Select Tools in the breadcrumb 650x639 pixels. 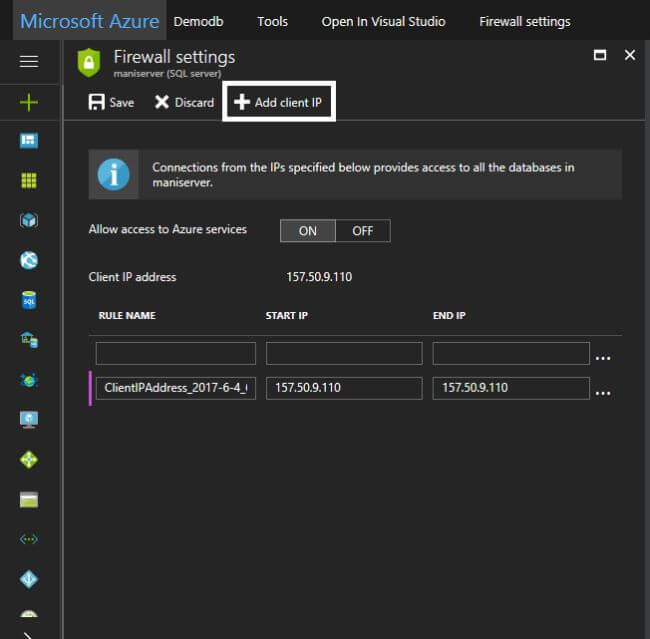pyautogui.click(x=272, y=21)
